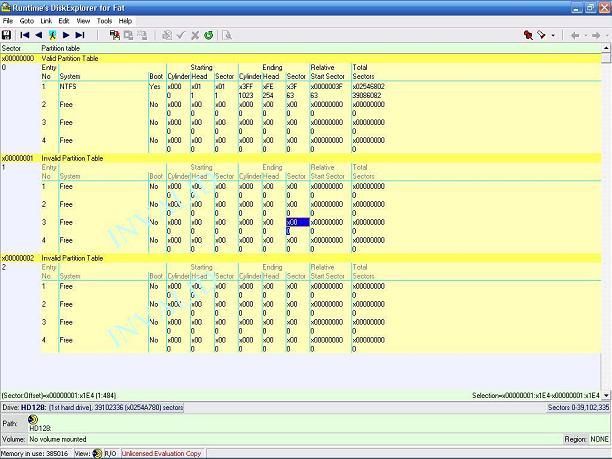Click the 39086082 decimal total sectors

(x=367, y=95)
